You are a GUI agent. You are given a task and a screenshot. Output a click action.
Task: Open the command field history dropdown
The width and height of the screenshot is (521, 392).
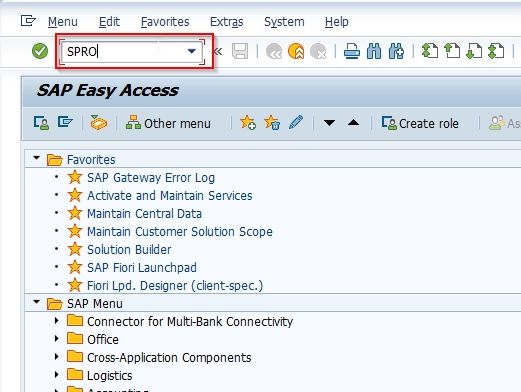click(191, 51)
